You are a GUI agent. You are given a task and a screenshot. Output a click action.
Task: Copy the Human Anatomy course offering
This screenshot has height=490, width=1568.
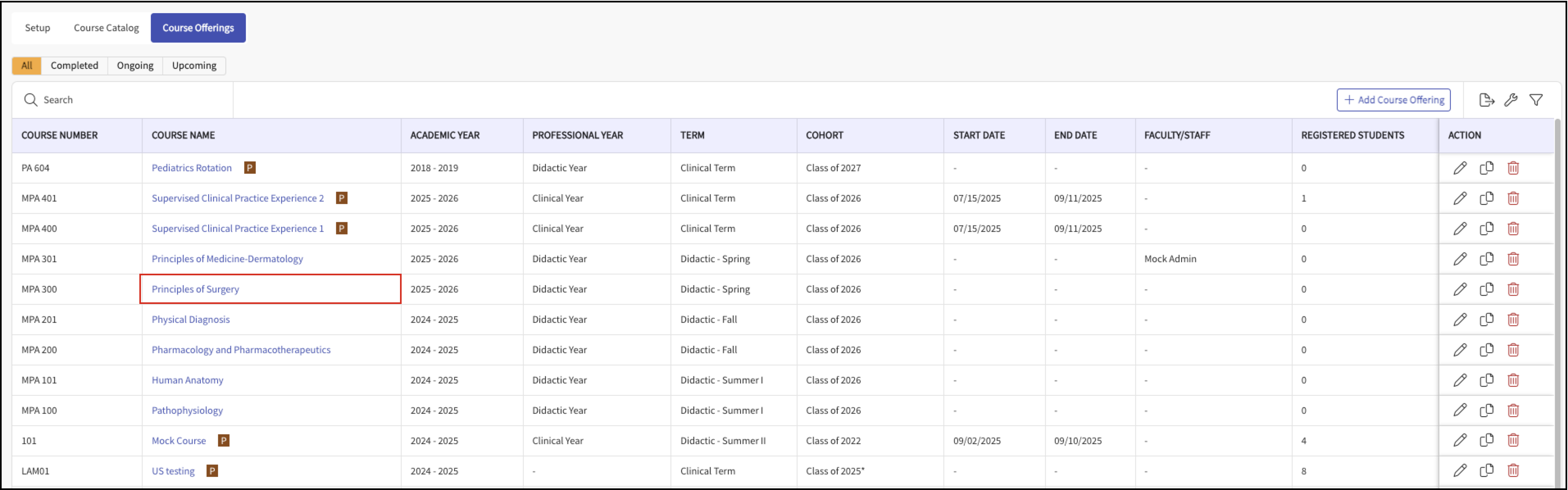tap(1486, 381)
